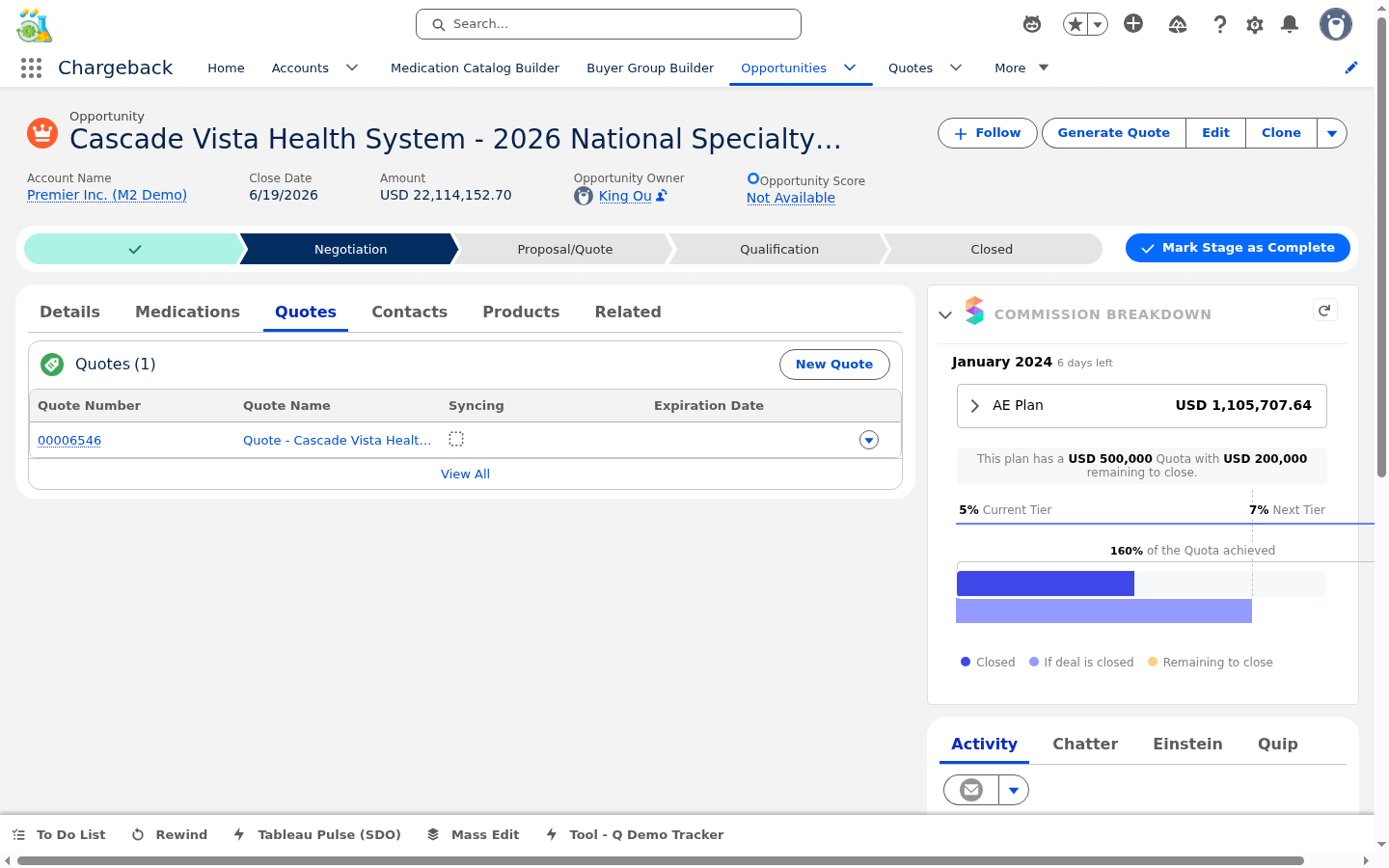The image size is (1389, 868).
Task: Click the global Search field
Action: (x=609, y=24)
